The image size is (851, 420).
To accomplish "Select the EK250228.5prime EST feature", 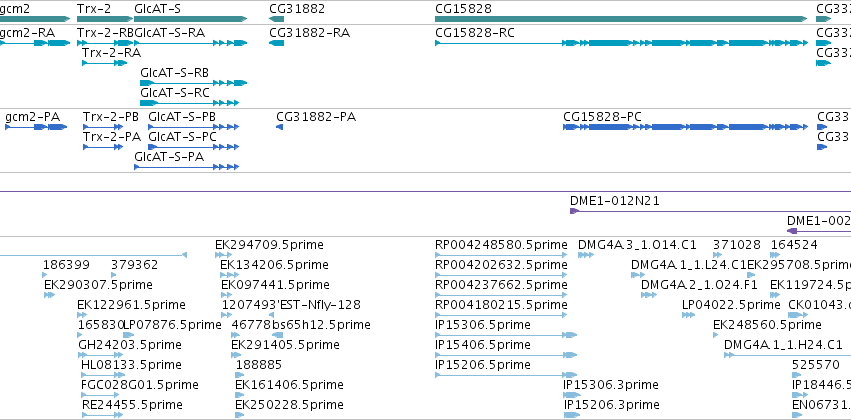I will (x=240, y=415).
